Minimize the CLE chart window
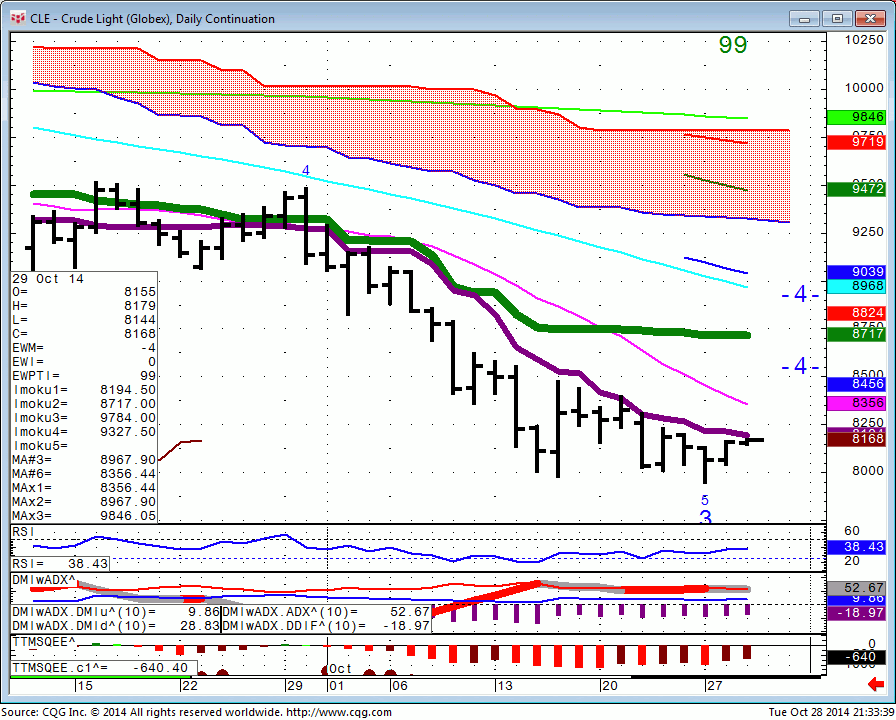 point(805,19)
